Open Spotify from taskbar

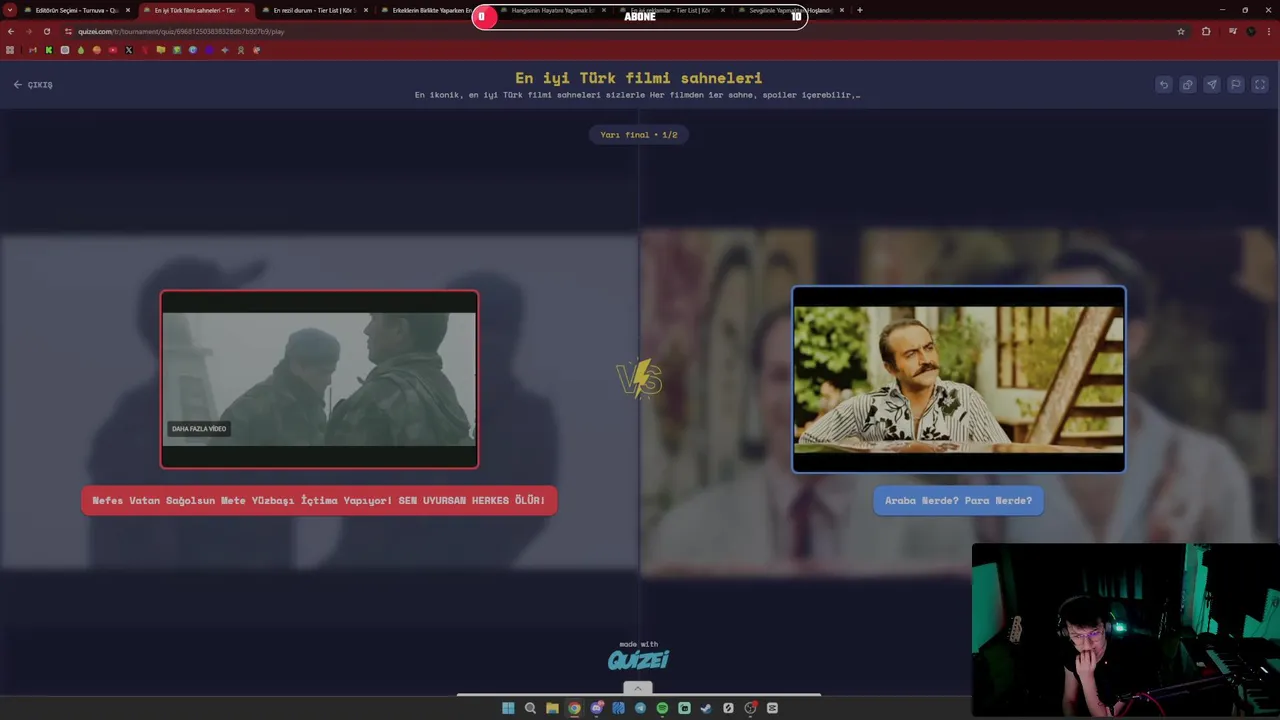coord(662,708)
